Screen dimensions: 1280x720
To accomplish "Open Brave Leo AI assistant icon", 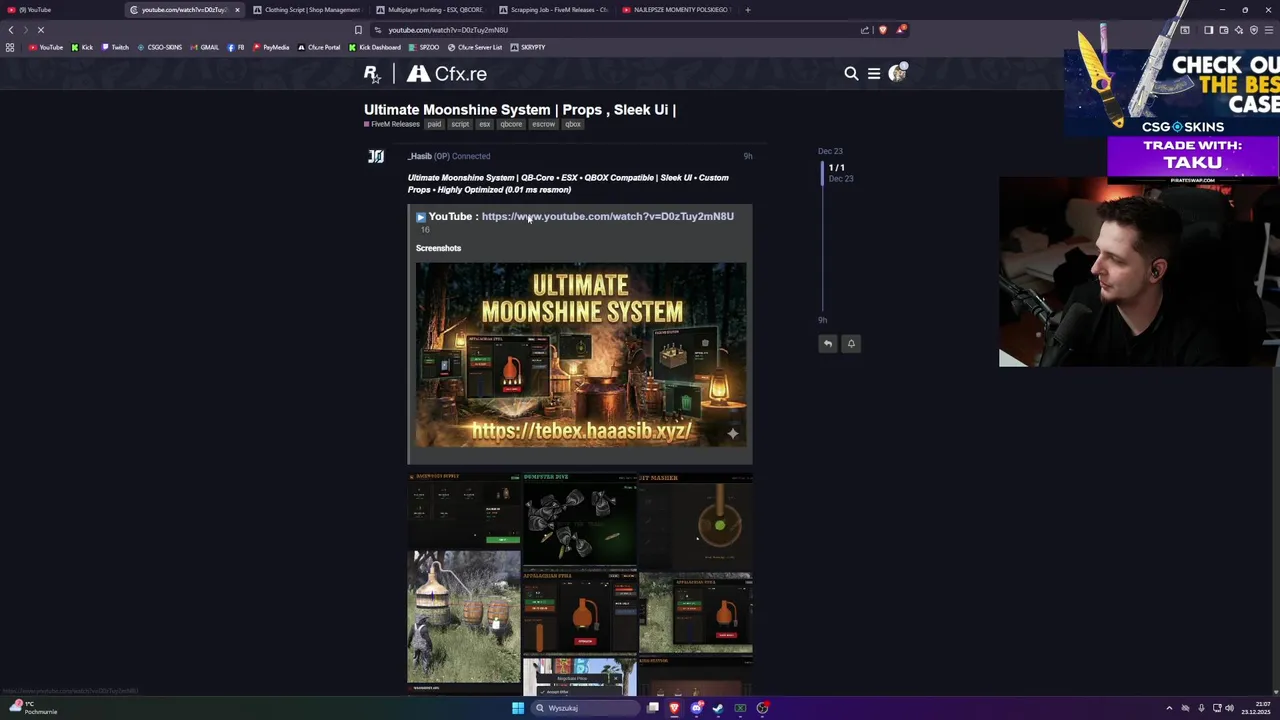I will coord(1239,30).
